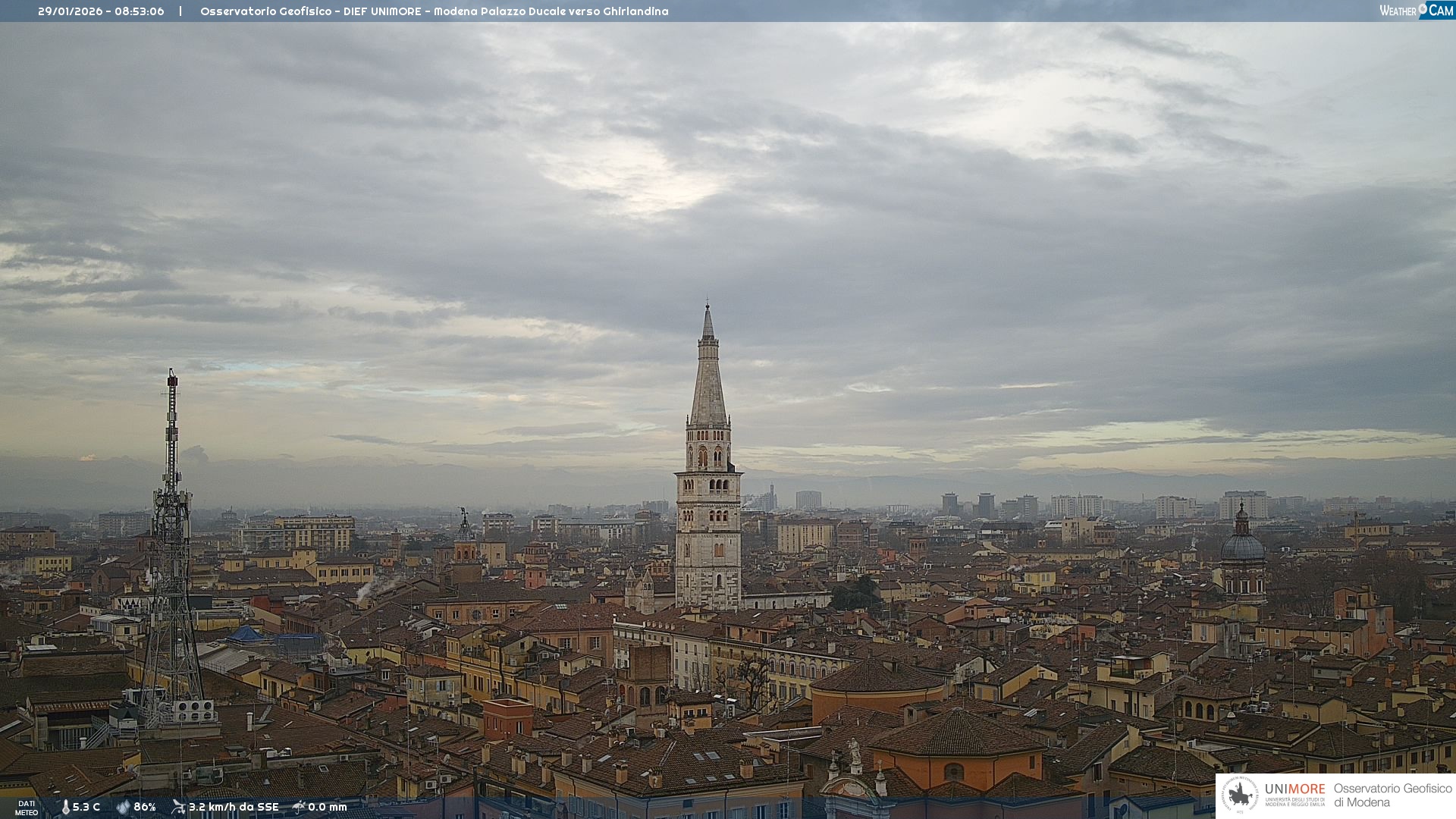Click the domed church on the right
The image size is (1456, 819).
pos(1242,548)
